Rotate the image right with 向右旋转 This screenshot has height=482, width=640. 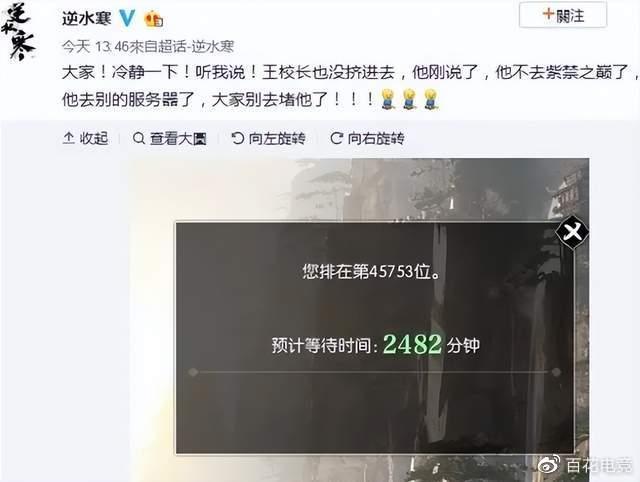click(x=367, y=139)
